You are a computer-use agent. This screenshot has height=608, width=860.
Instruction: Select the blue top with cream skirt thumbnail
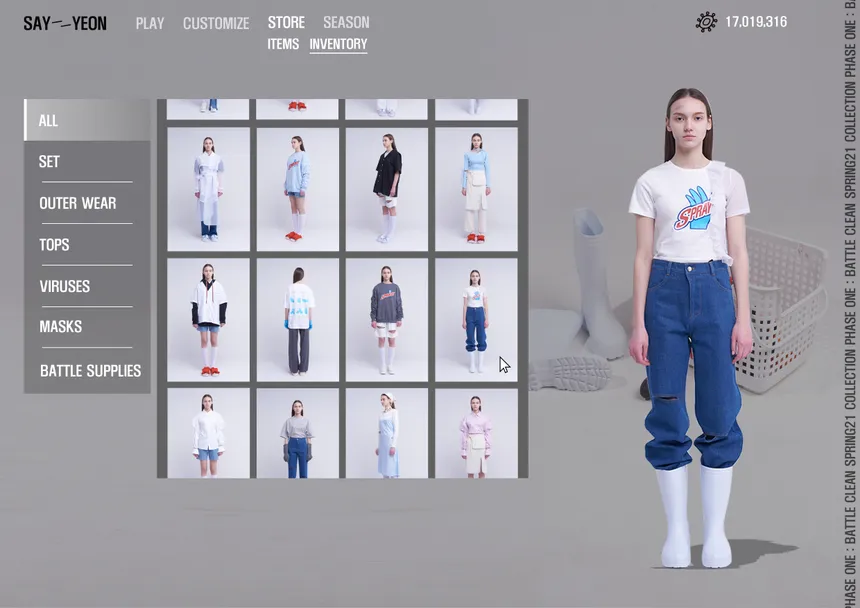476,189
